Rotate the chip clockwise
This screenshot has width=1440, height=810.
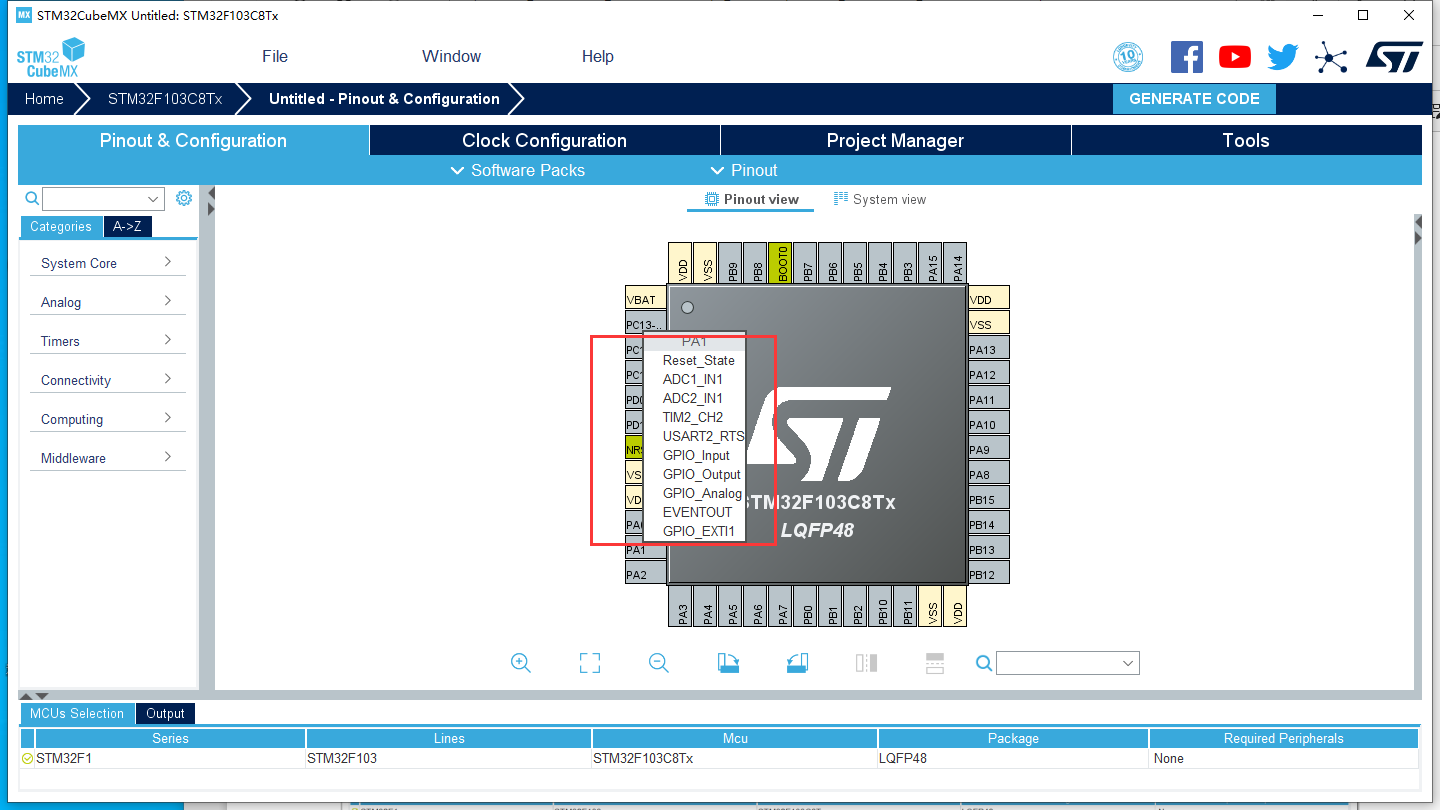point(728,663)
